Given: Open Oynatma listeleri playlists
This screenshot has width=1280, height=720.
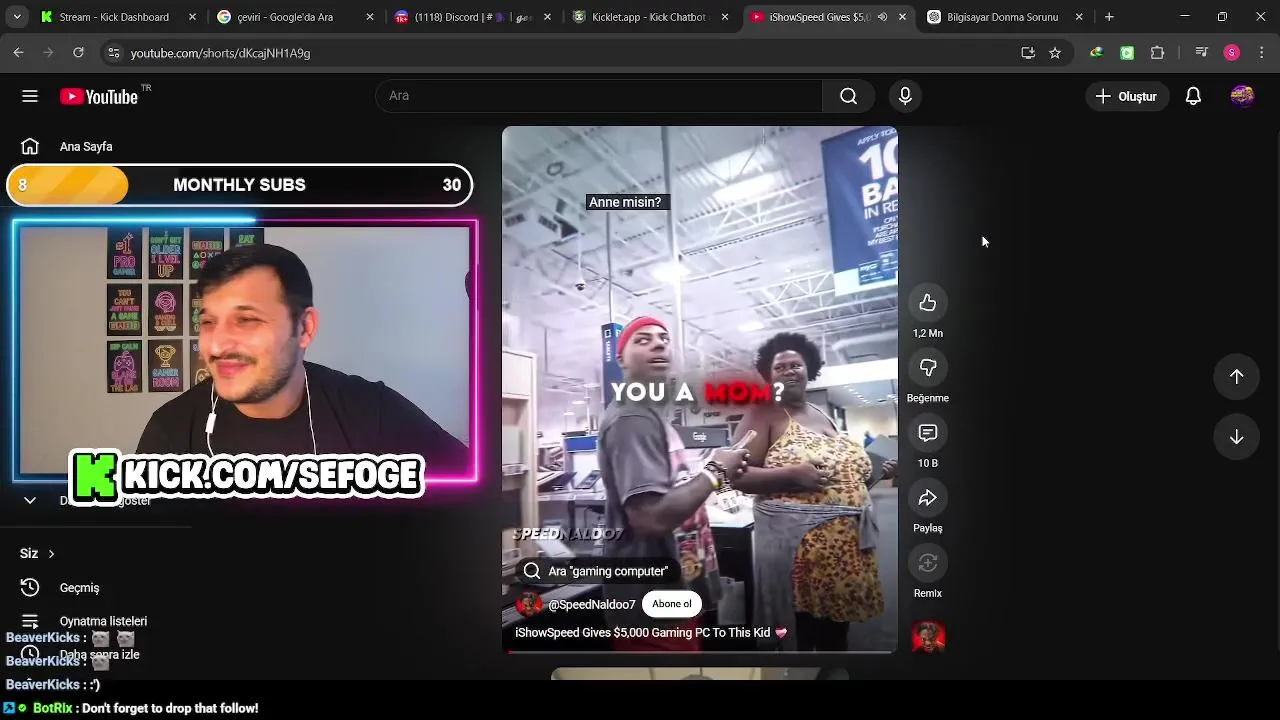Looking at the screenshot, I should pyautogui.click(x=103, y=621).
